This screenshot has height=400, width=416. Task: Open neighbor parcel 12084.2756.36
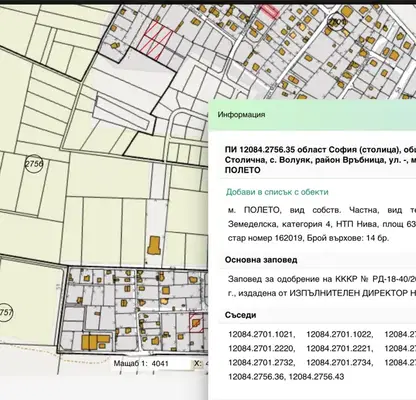tap(257, 377)
